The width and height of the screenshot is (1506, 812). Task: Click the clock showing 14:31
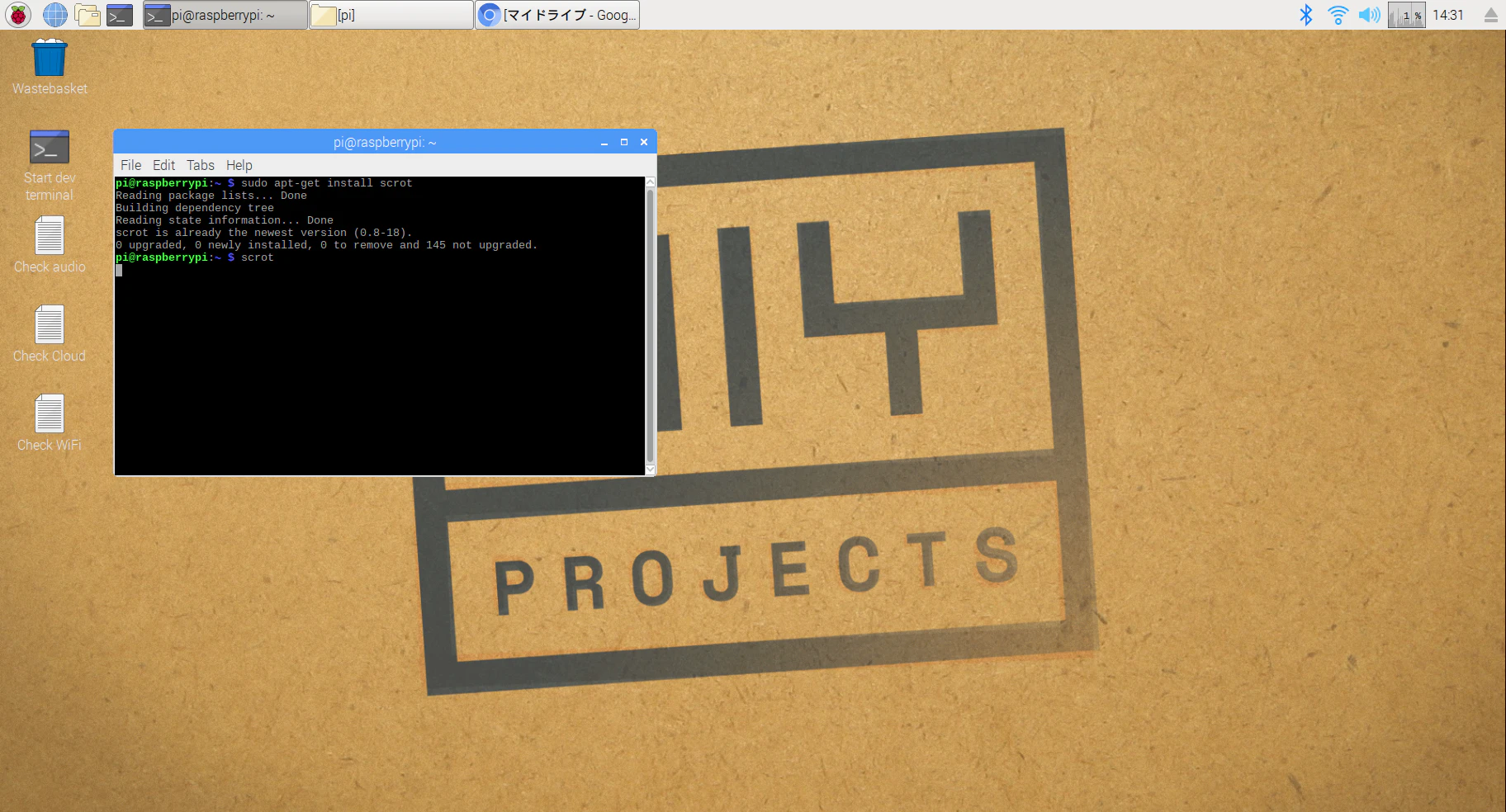(1447, 15)
